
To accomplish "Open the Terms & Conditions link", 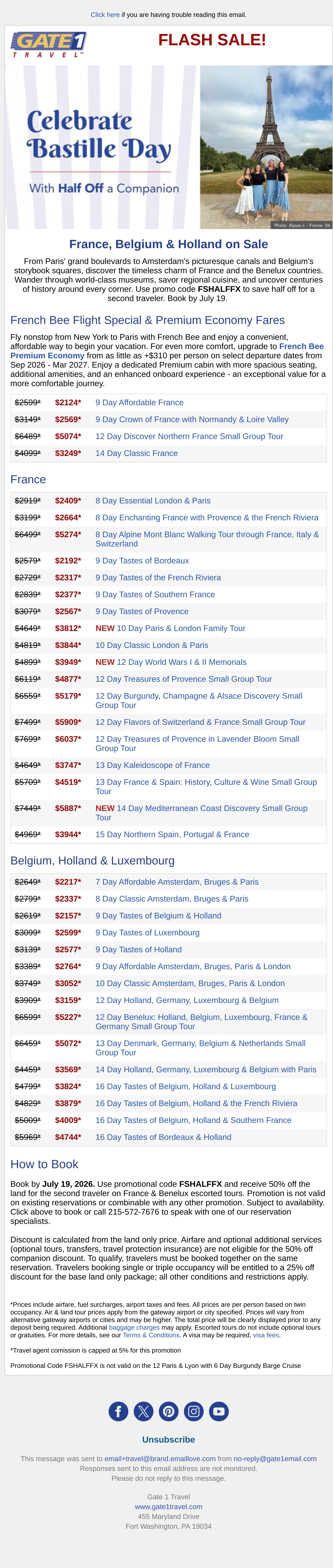I will click(151, 1335).
